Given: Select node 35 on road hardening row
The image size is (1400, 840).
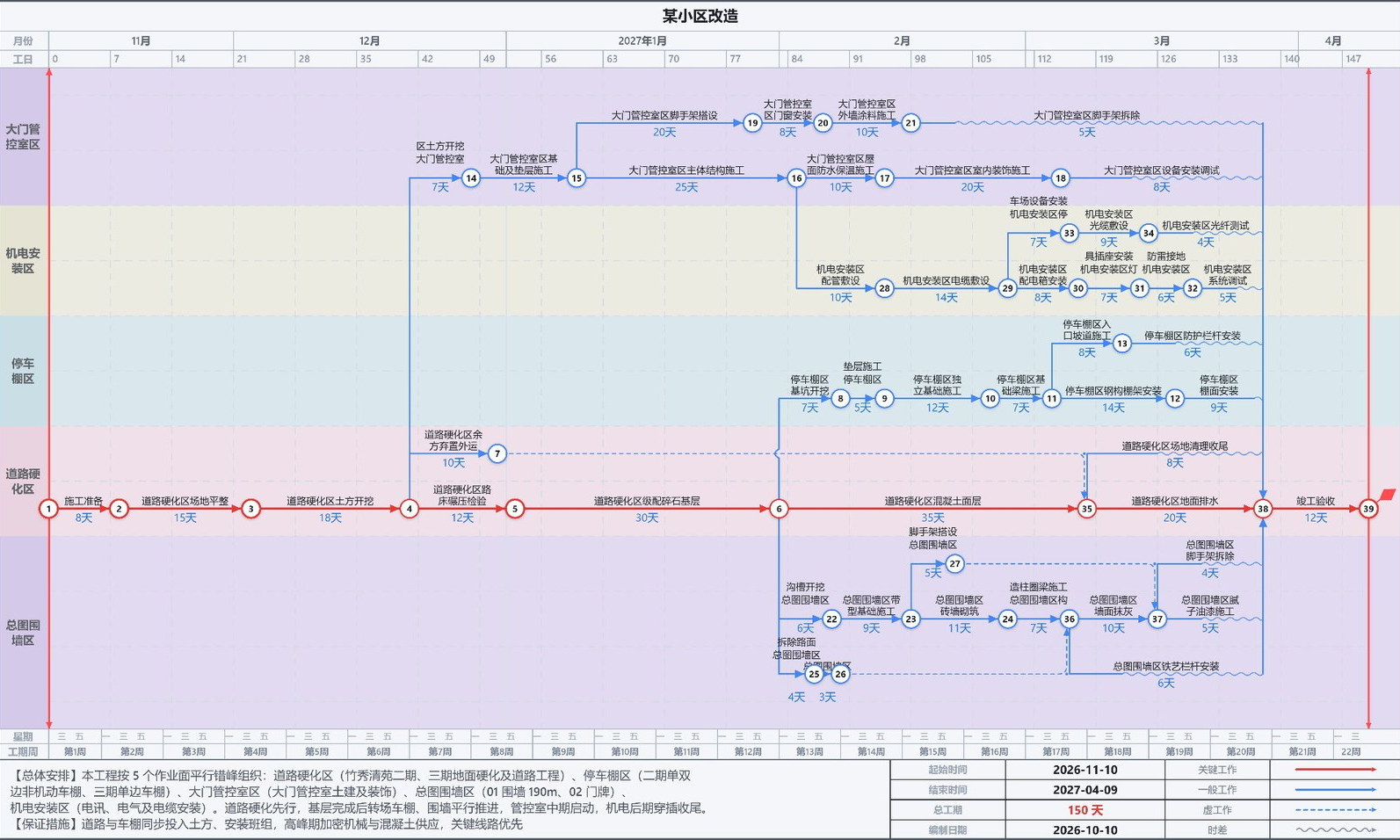Looking at the screenshot, I should click(x=1087, y=509).
